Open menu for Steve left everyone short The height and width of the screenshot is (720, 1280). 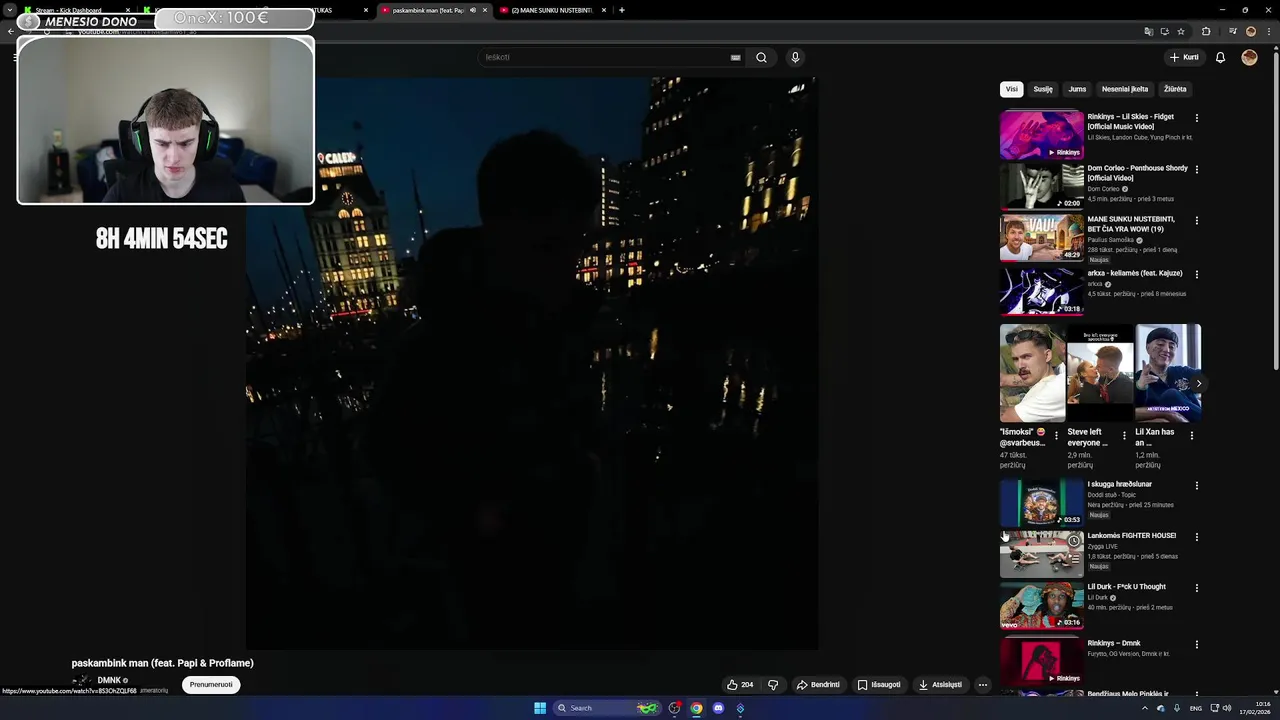click(x=1124, y=436)
